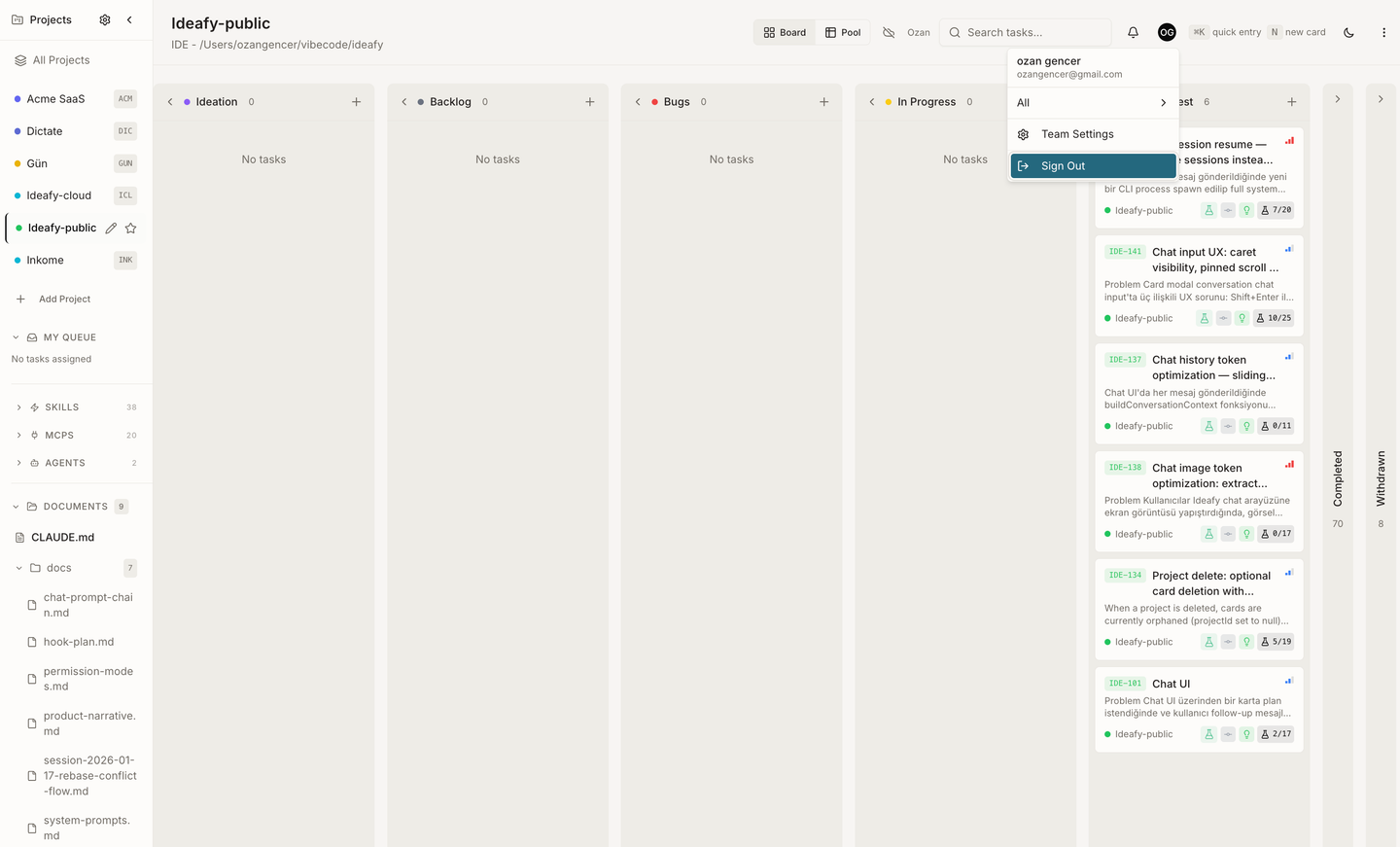Open the Projects settings gear icon
Image resolution: width=1400 pixels, height=847 pixels.
tap(105, 19)
